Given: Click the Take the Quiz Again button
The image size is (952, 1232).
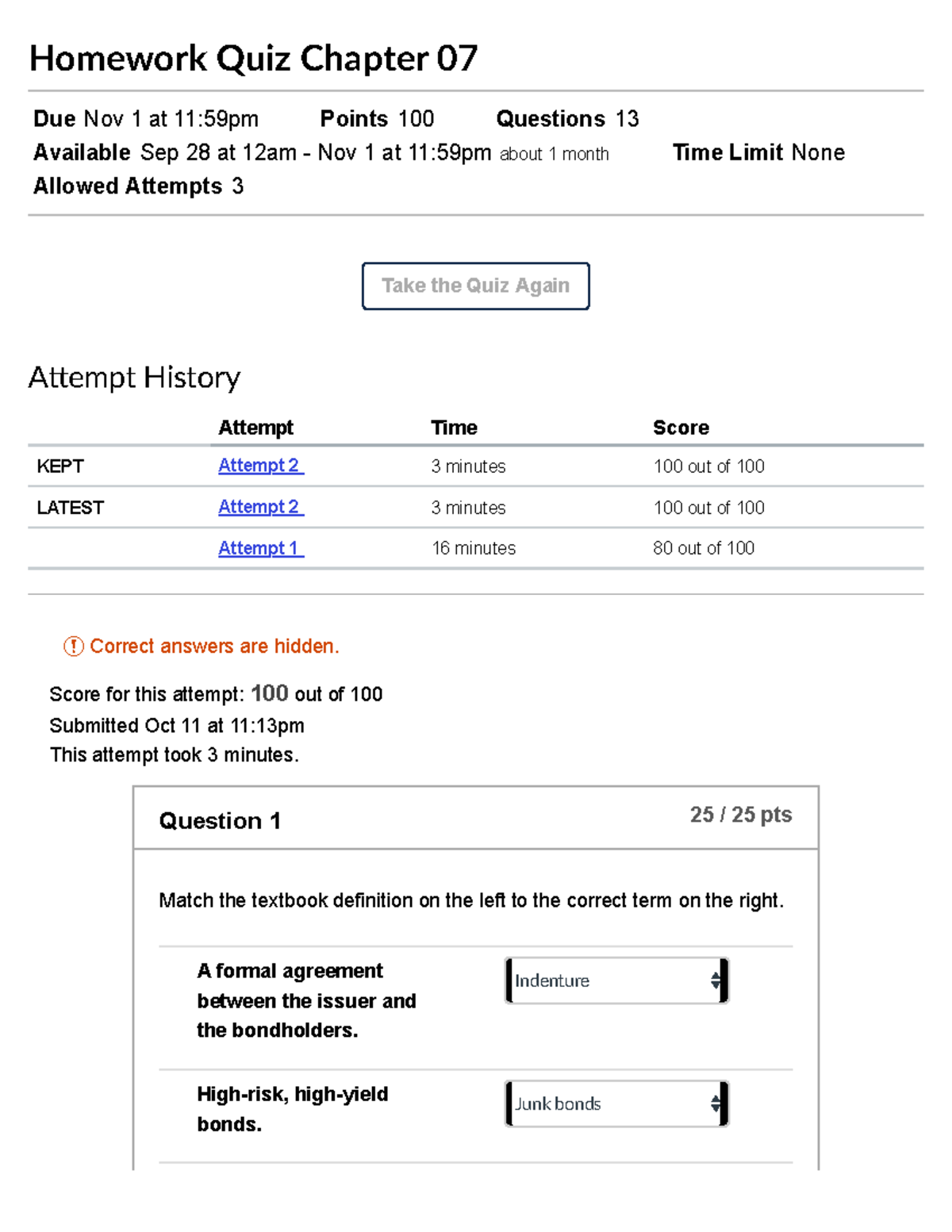Looking at the screenshot, I should tap(475, 286).
